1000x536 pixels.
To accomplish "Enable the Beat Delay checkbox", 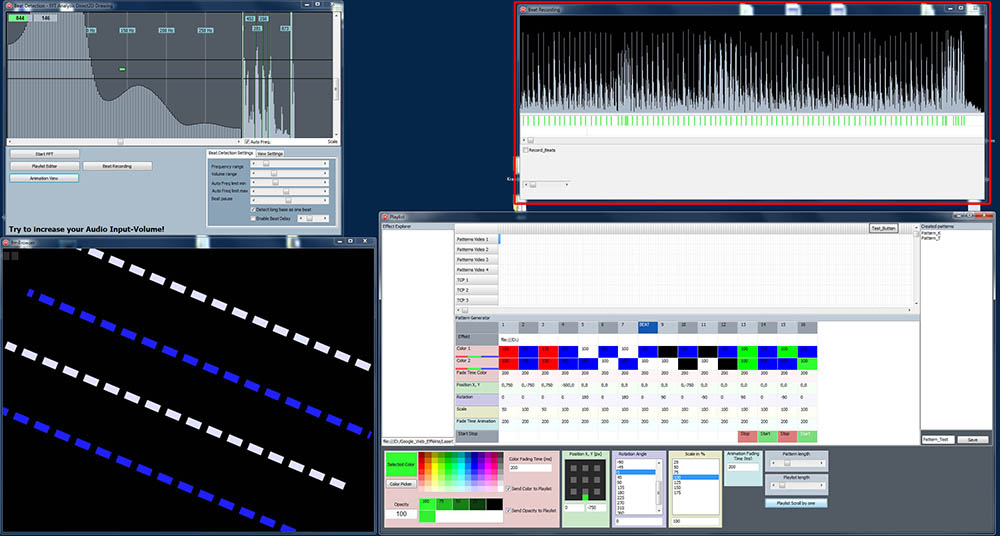I will pos(251,217).
